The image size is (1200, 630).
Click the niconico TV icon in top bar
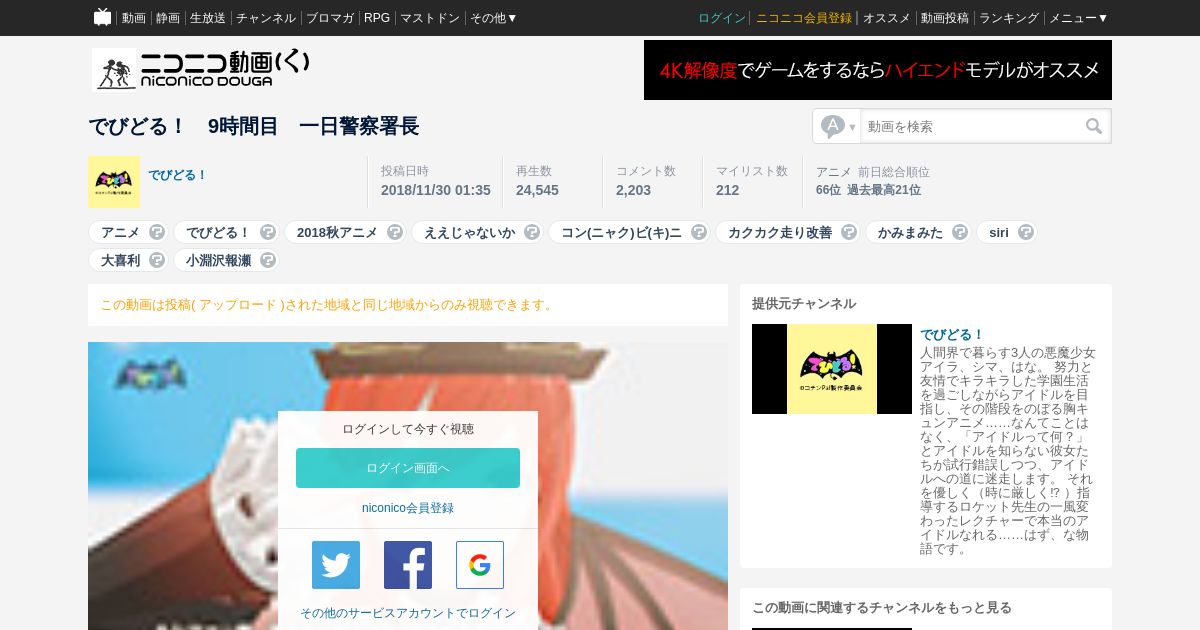[x=102, y=17]
